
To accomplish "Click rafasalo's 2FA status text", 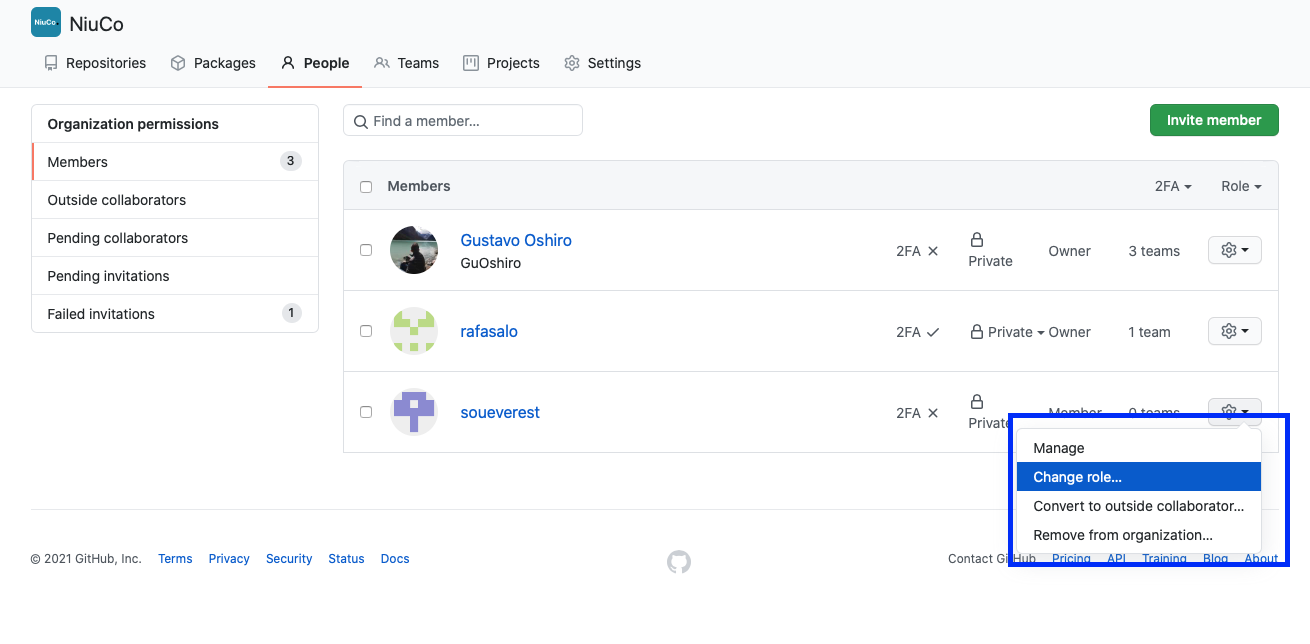I will click(x=918, y=332).
